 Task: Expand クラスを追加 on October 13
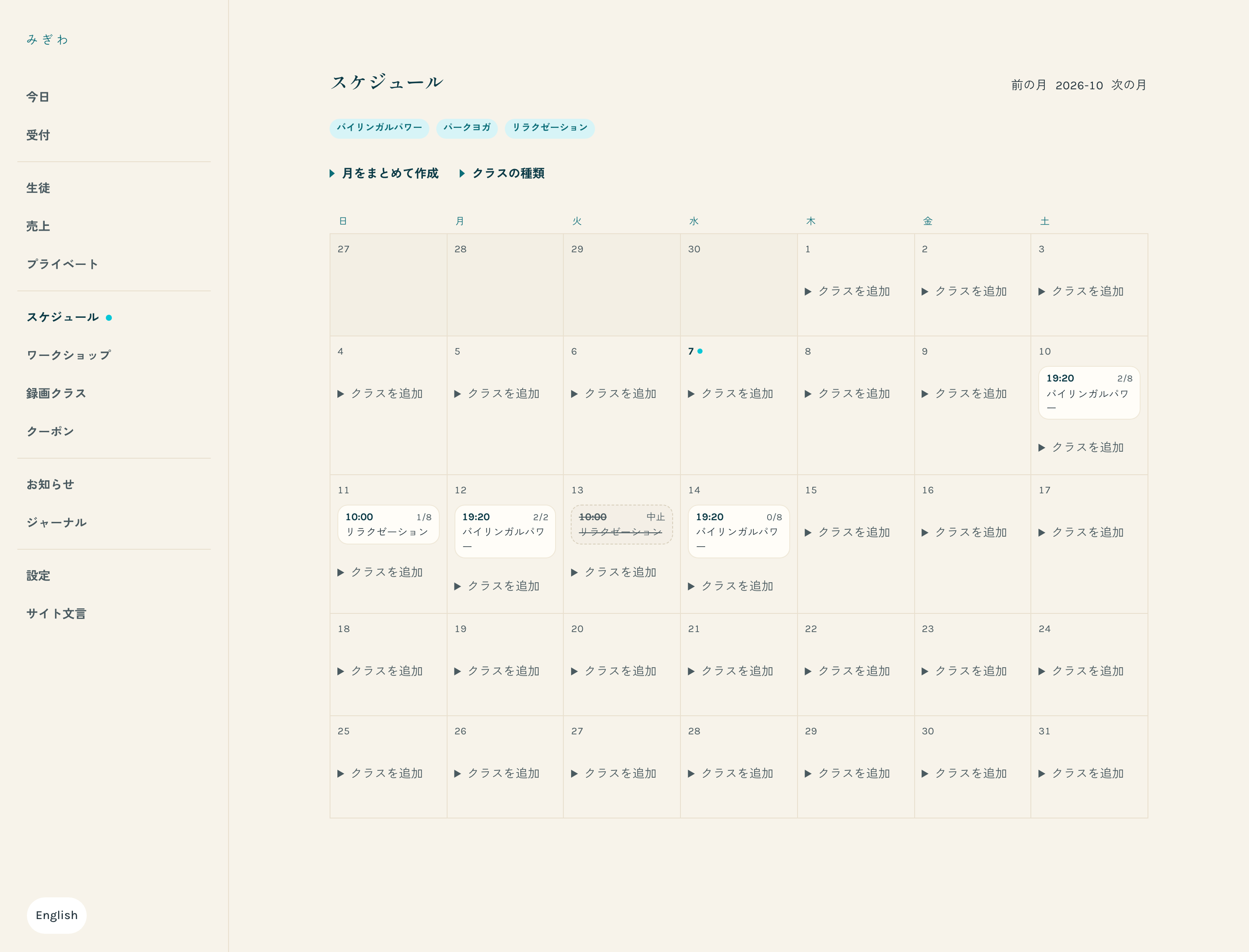click(614, 572)
